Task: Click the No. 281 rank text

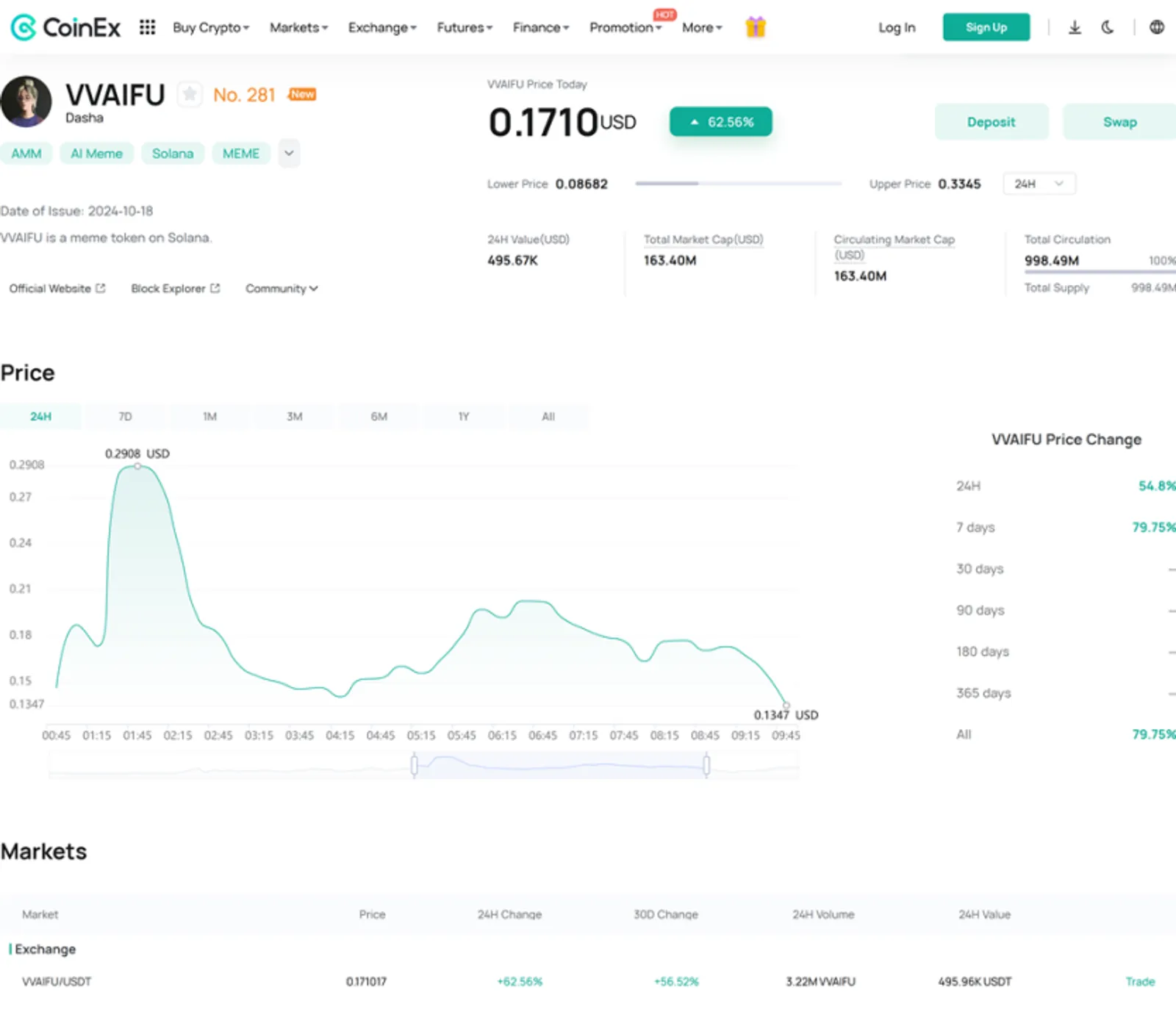Action: 244,95
